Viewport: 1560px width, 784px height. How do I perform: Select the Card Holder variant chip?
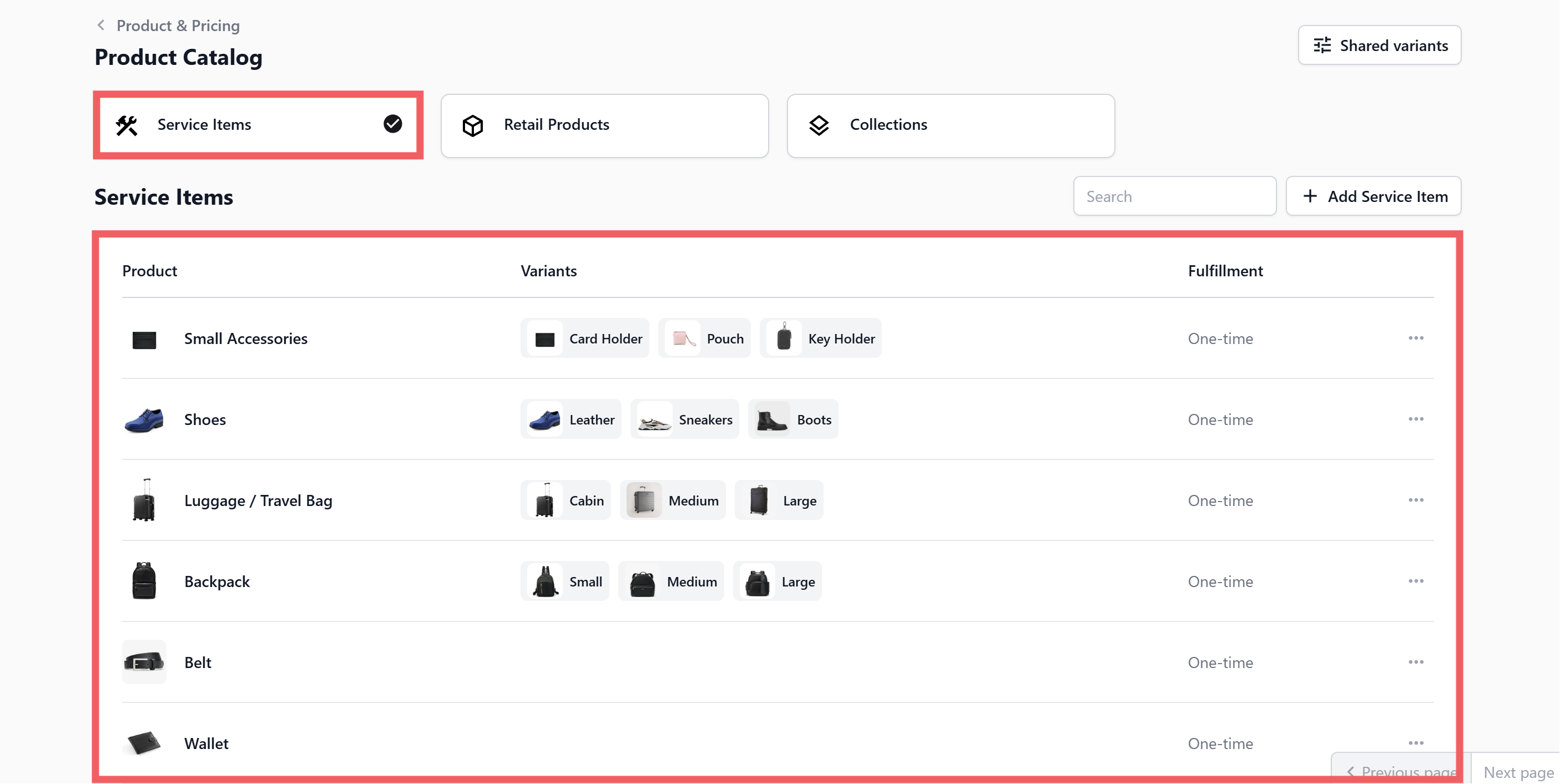pyautogui.click(x=584, y=338)
